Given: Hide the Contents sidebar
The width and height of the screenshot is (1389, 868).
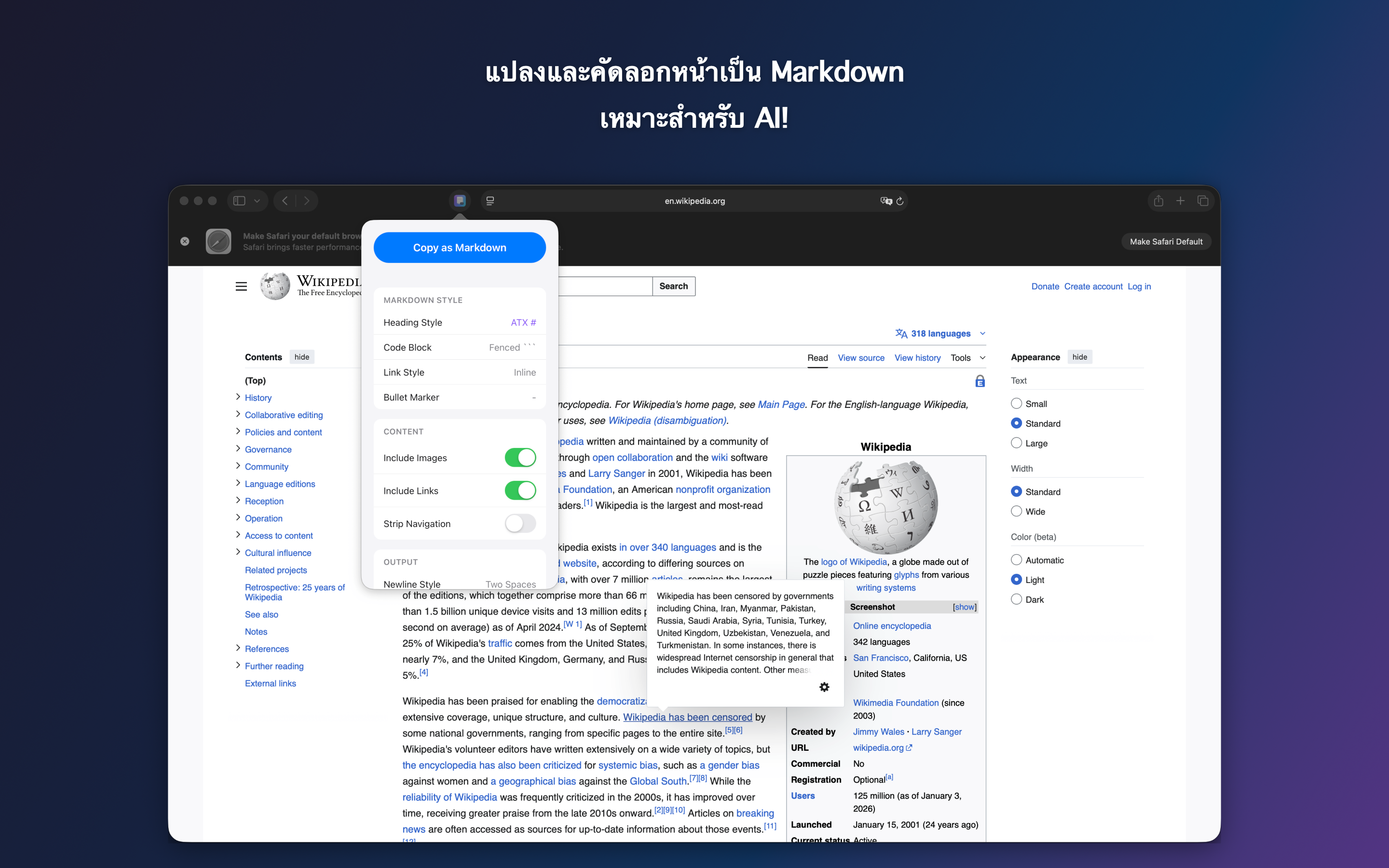Looking at the screenshot, I should click(302, 357).
